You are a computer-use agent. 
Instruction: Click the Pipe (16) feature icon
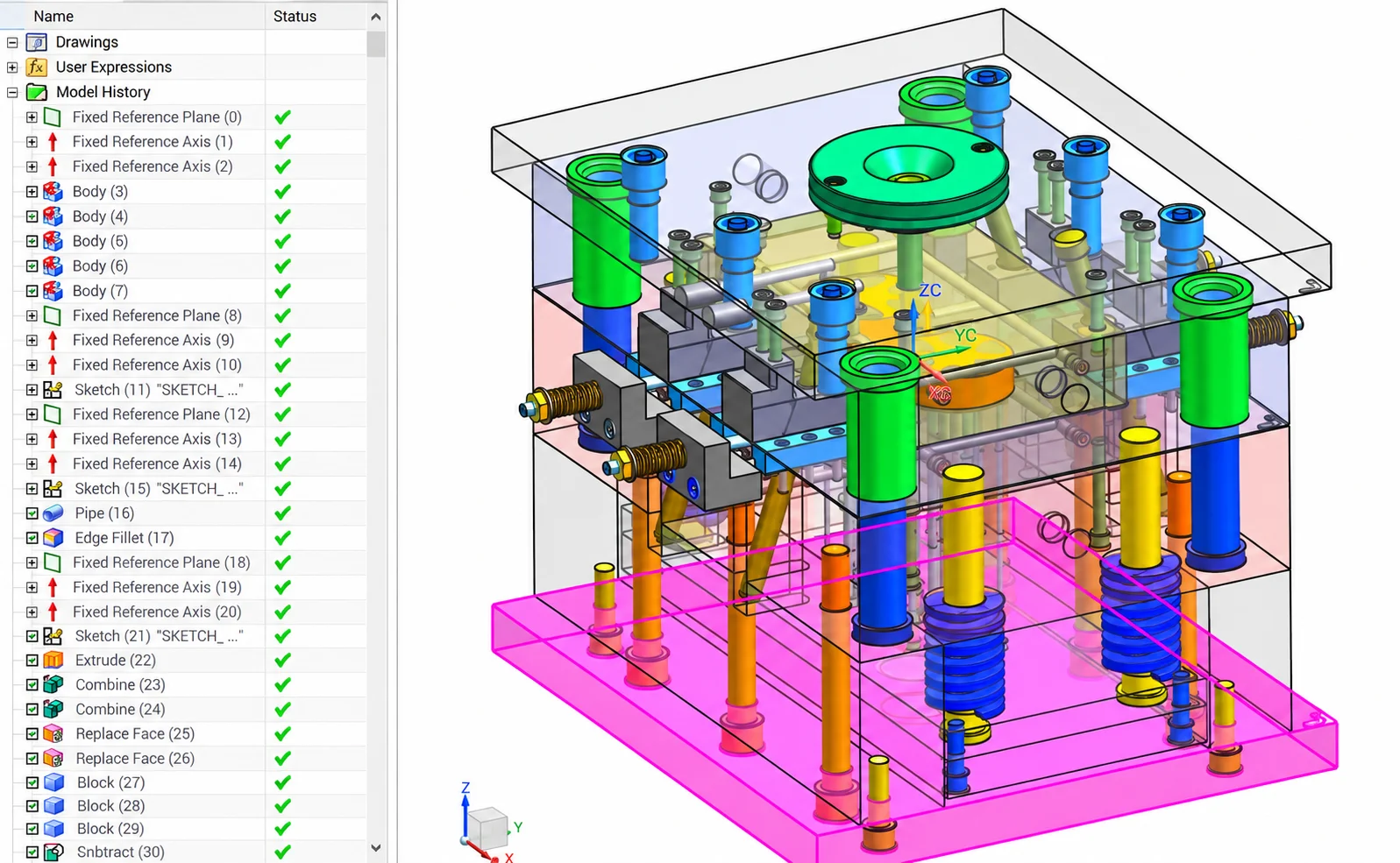click(53, 513)
